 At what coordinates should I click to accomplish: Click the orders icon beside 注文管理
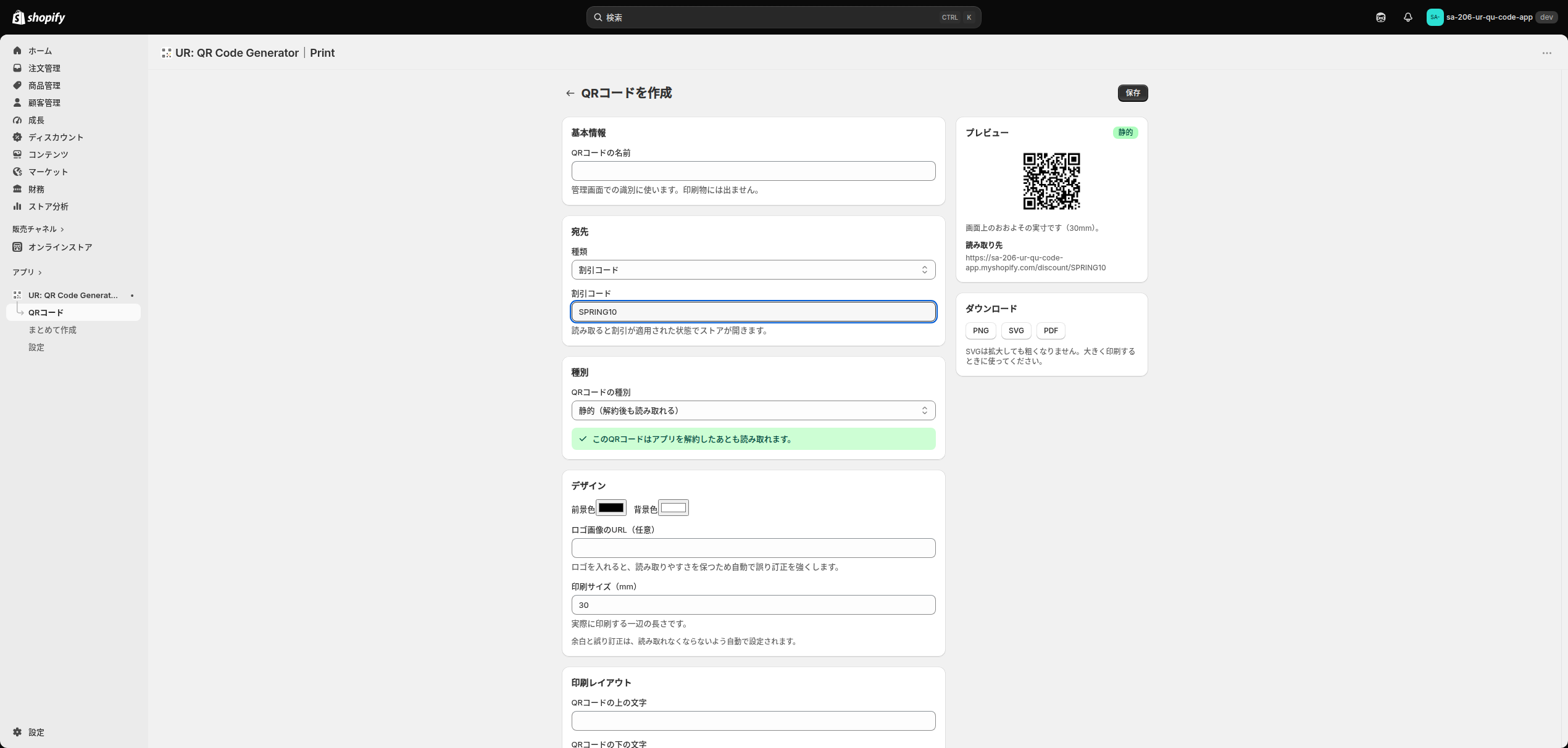click(17, 68)
